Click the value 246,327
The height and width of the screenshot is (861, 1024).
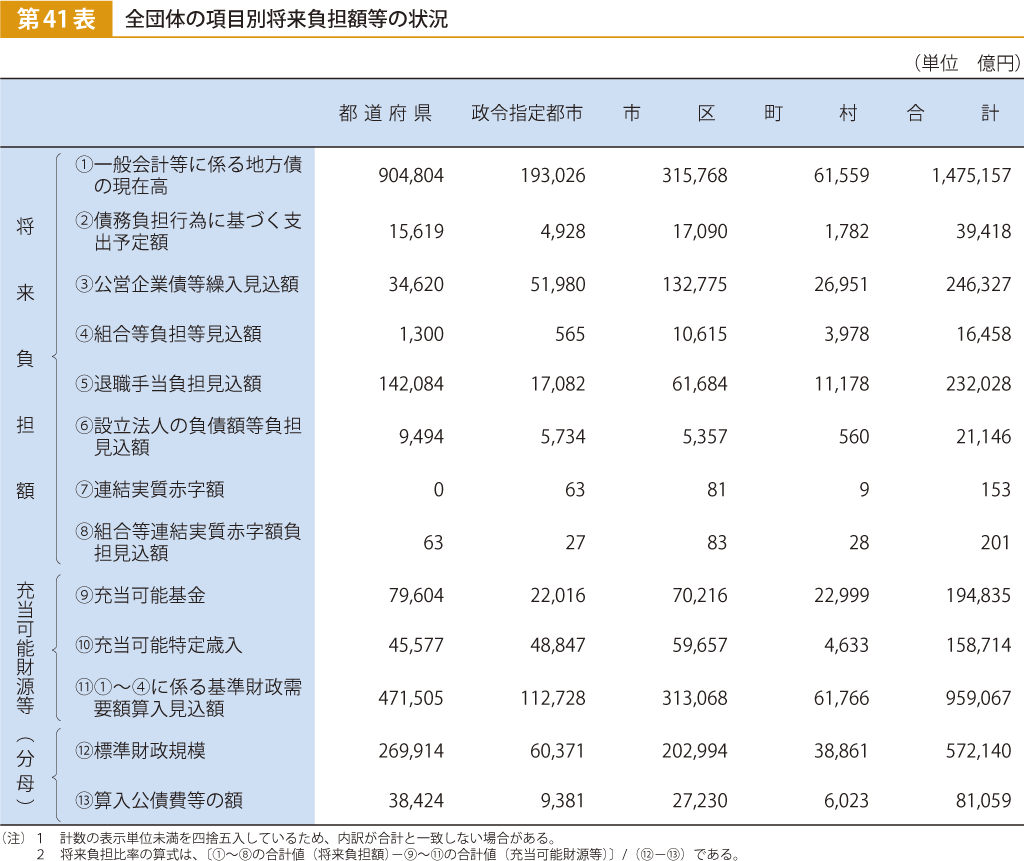click(978, 284)
